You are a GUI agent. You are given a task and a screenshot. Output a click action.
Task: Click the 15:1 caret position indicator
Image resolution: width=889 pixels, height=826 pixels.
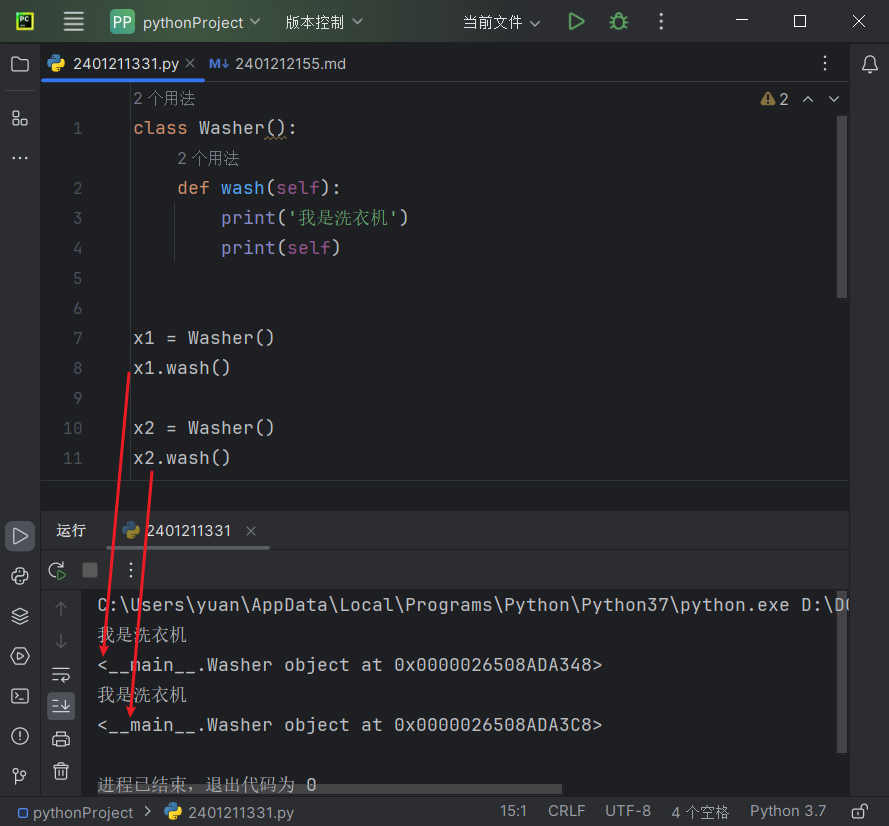(x=513, y=811)
